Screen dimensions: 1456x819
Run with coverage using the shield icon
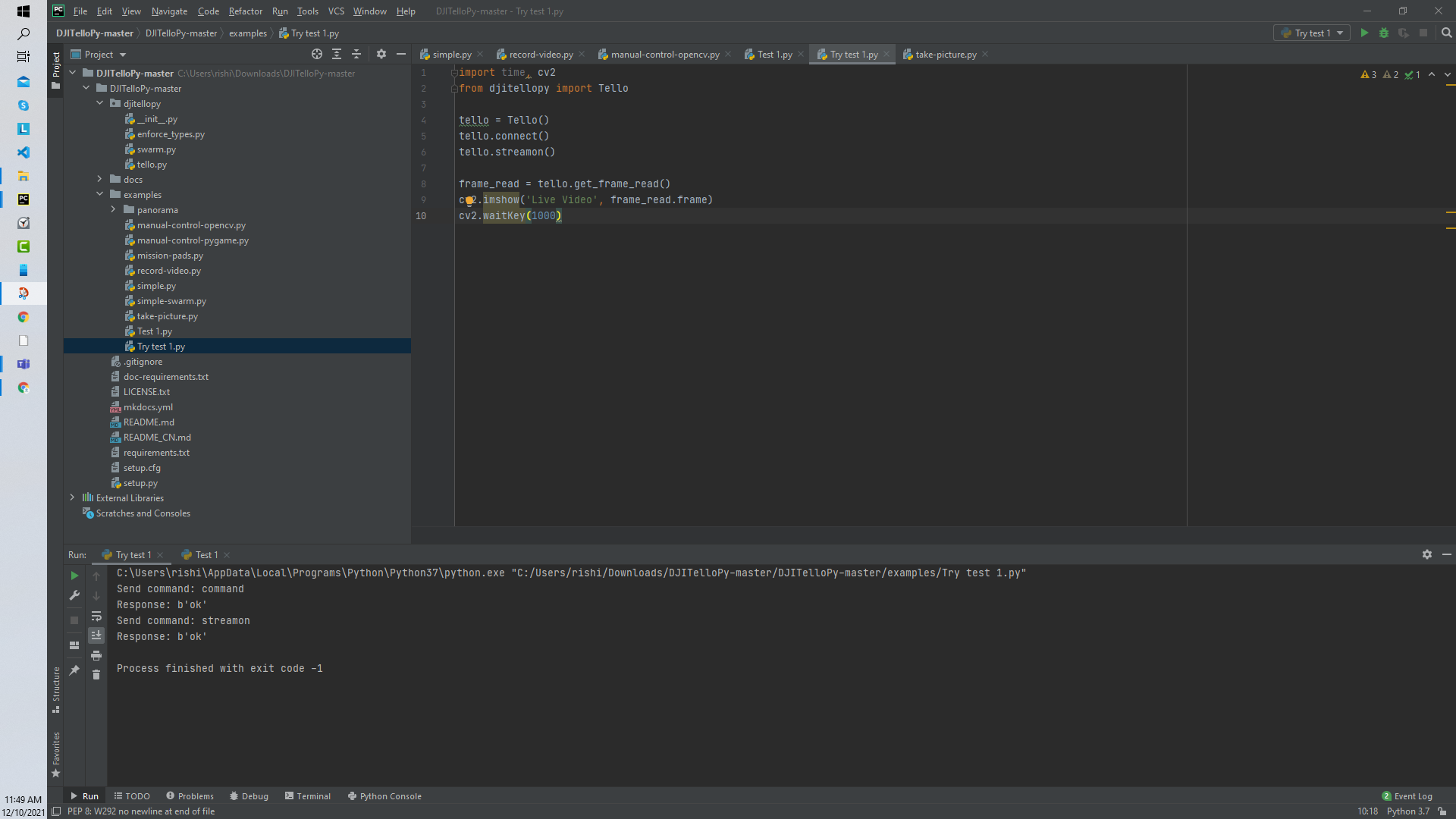pyautogui.click(x=1404, y=33)
